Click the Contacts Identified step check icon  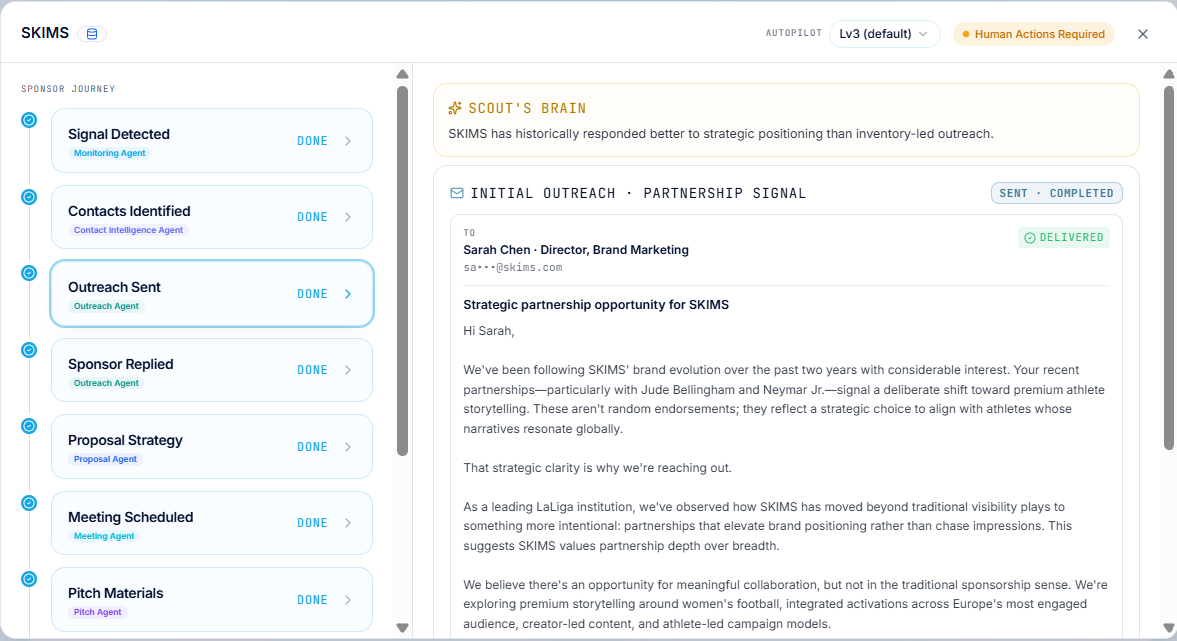click(x=29, y=197)
